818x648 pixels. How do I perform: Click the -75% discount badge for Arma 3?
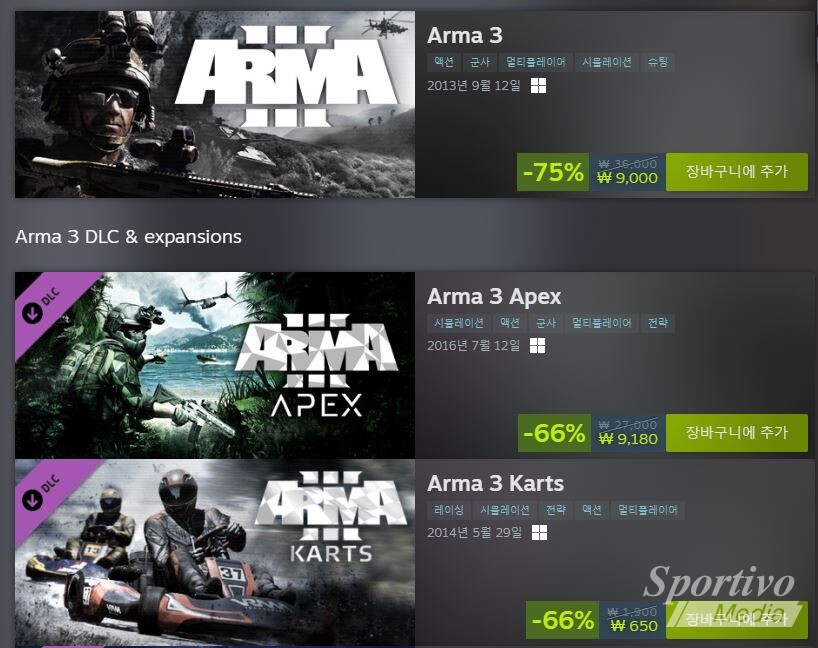click(x=553, y=172)
